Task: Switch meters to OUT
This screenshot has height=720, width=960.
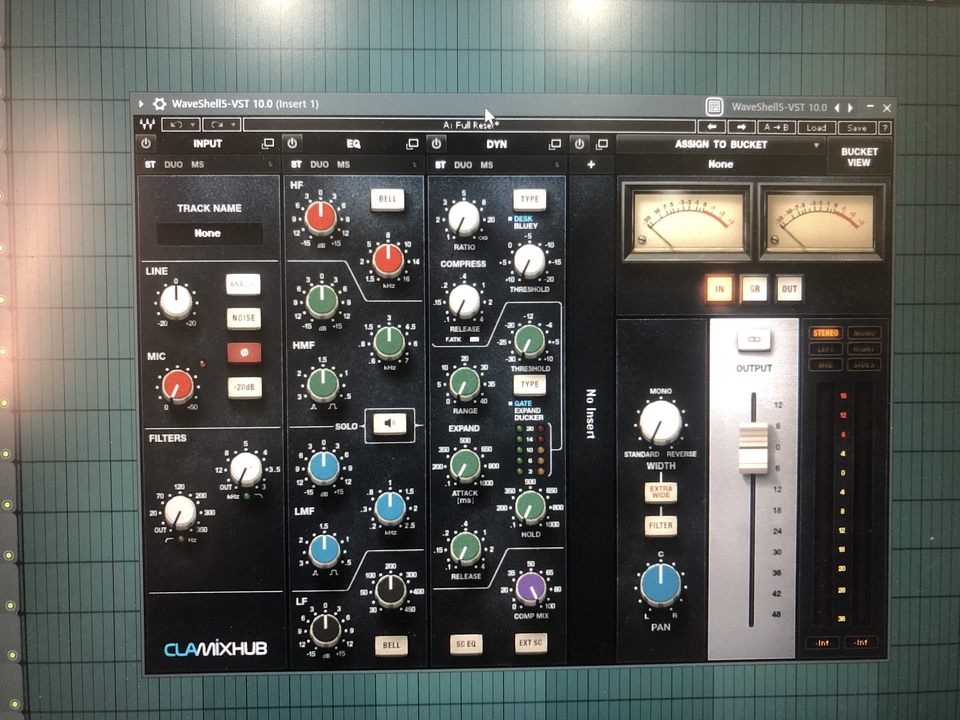Action: point(789,289)
